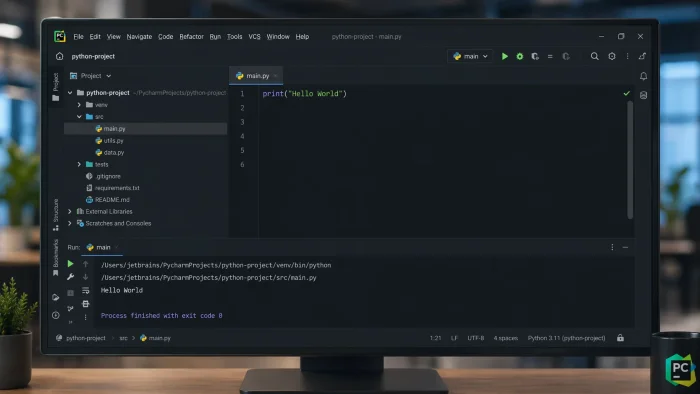This screenshot has height=394, width=700.
Task: Open the Services tool window icon on left strip
Action: [55, 297]
